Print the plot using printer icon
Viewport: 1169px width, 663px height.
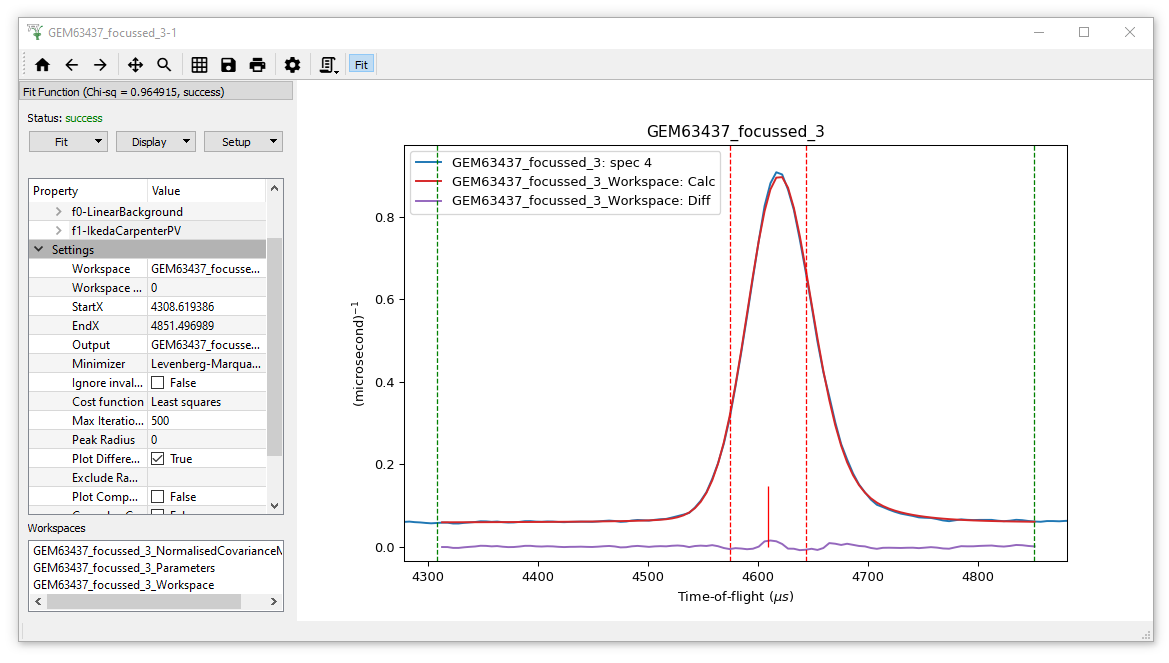point(257,65)
